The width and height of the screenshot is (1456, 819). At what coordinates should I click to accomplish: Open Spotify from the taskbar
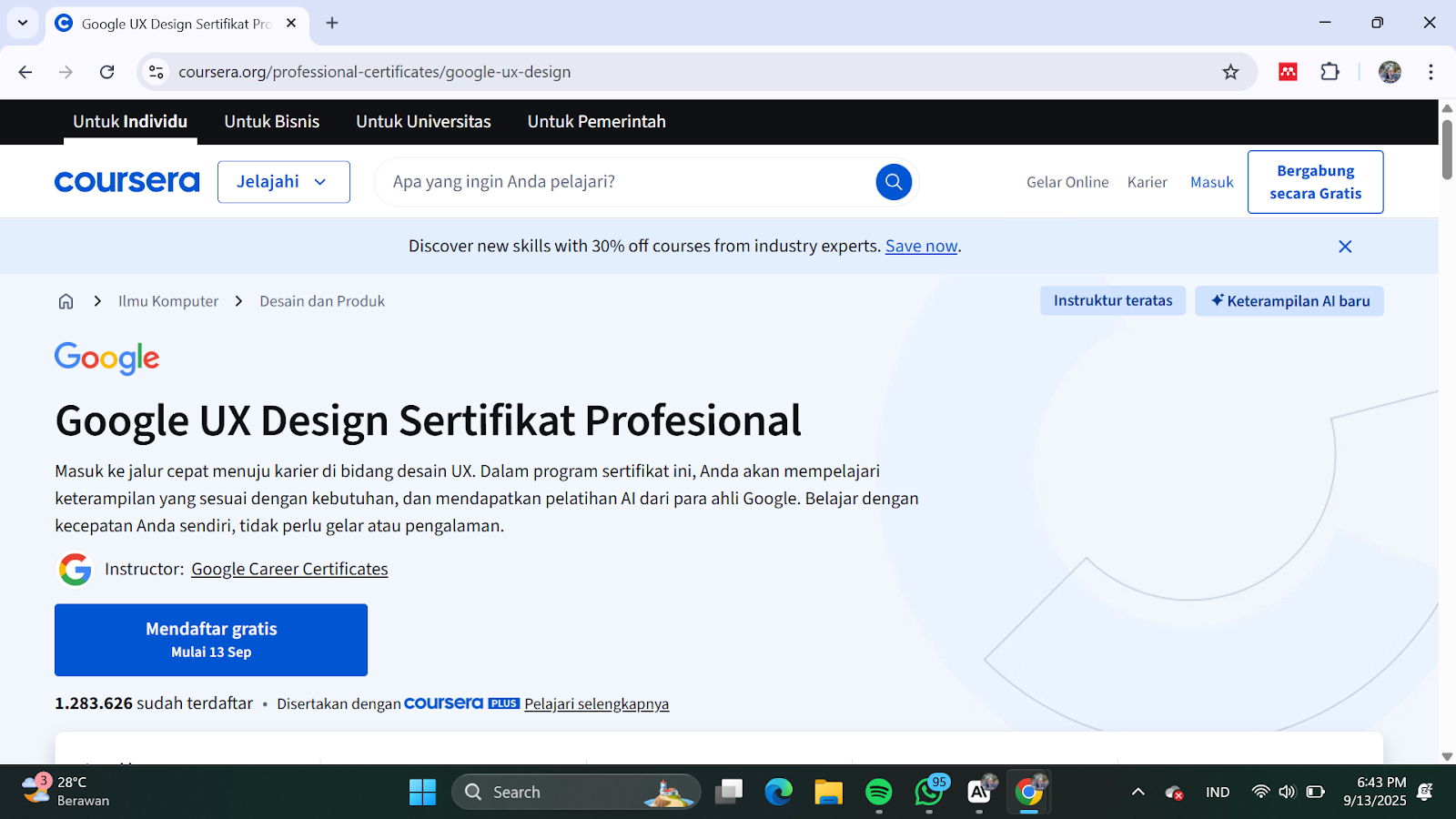point(878,792)
